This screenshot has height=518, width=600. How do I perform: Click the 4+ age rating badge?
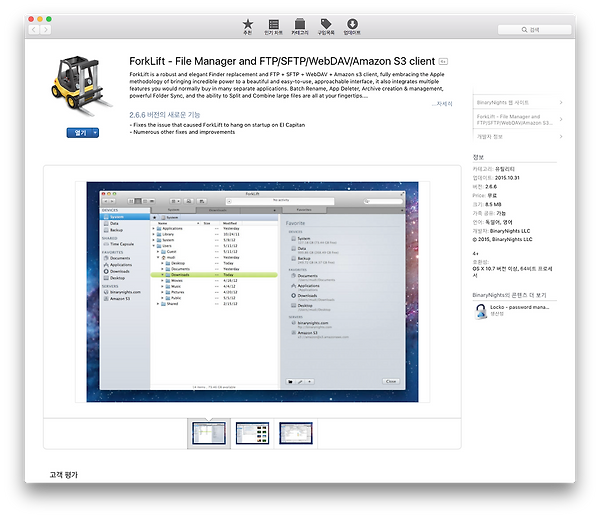(x=443, y=61)
